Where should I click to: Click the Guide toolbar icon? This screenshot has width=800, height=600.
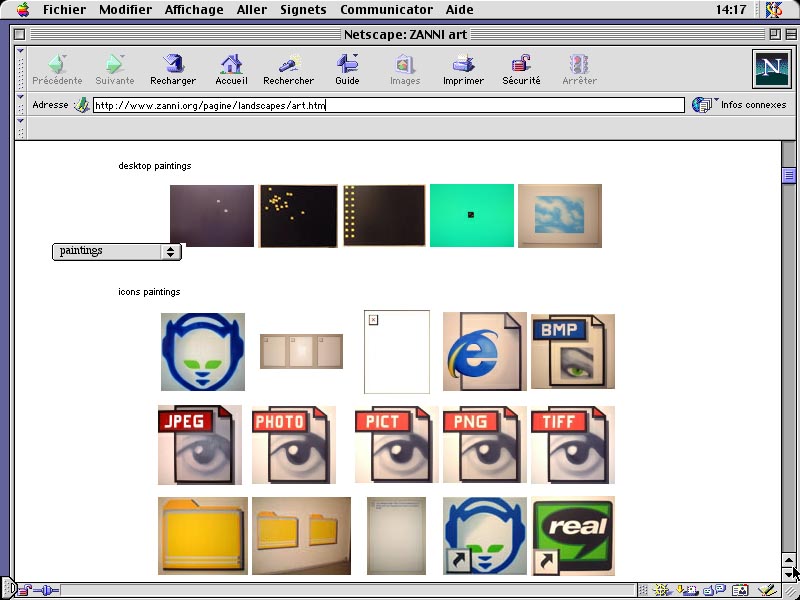[347, 68]
